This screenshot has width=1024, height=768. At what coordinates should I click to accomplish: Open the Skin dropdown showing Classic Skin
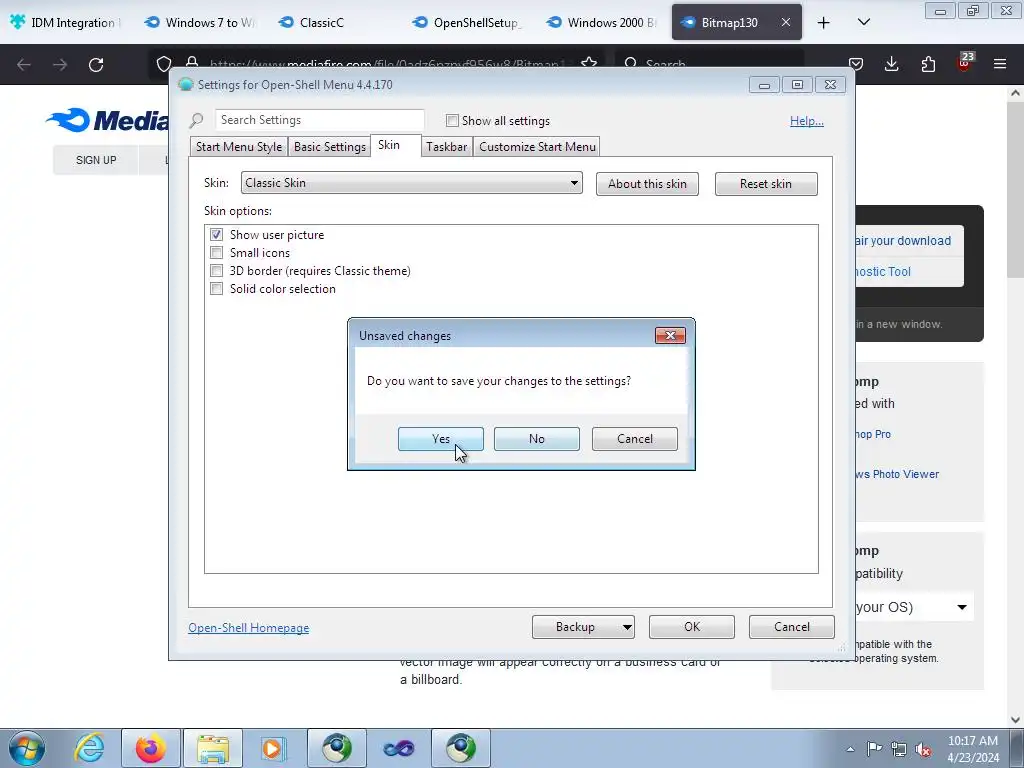click(411, 183)
